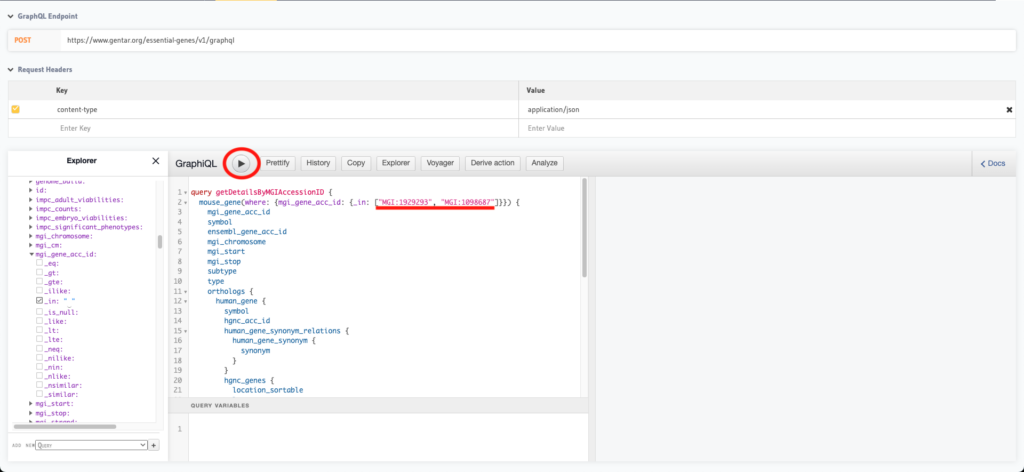This screenshot has height=472, width=1024.
Task: Remove the content-type header row
Action: tap(1009, 109)
